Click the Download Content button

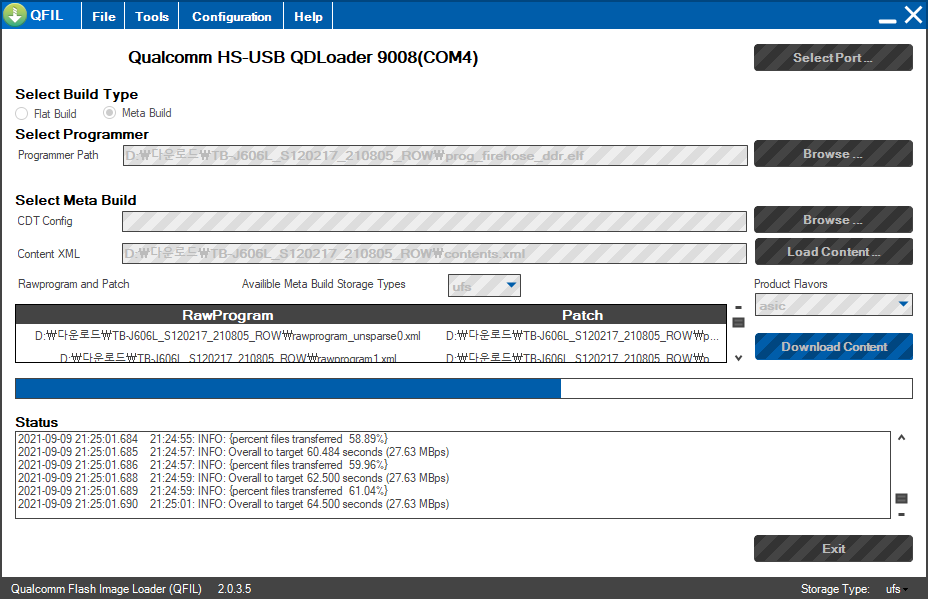click(833, 347)
